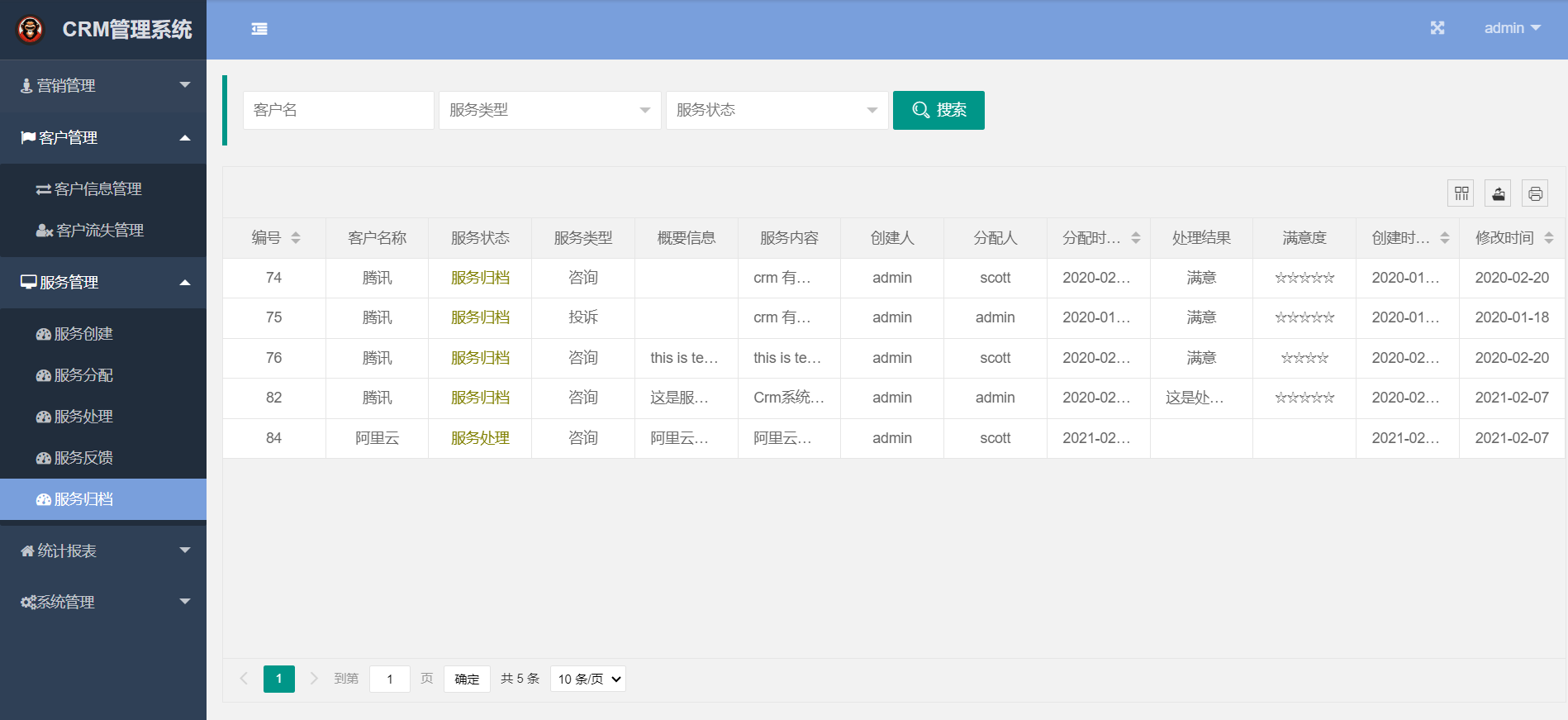Click scott assignee in row 84
The height and width of the screenshot is (720, 1568).
point(995,438)
